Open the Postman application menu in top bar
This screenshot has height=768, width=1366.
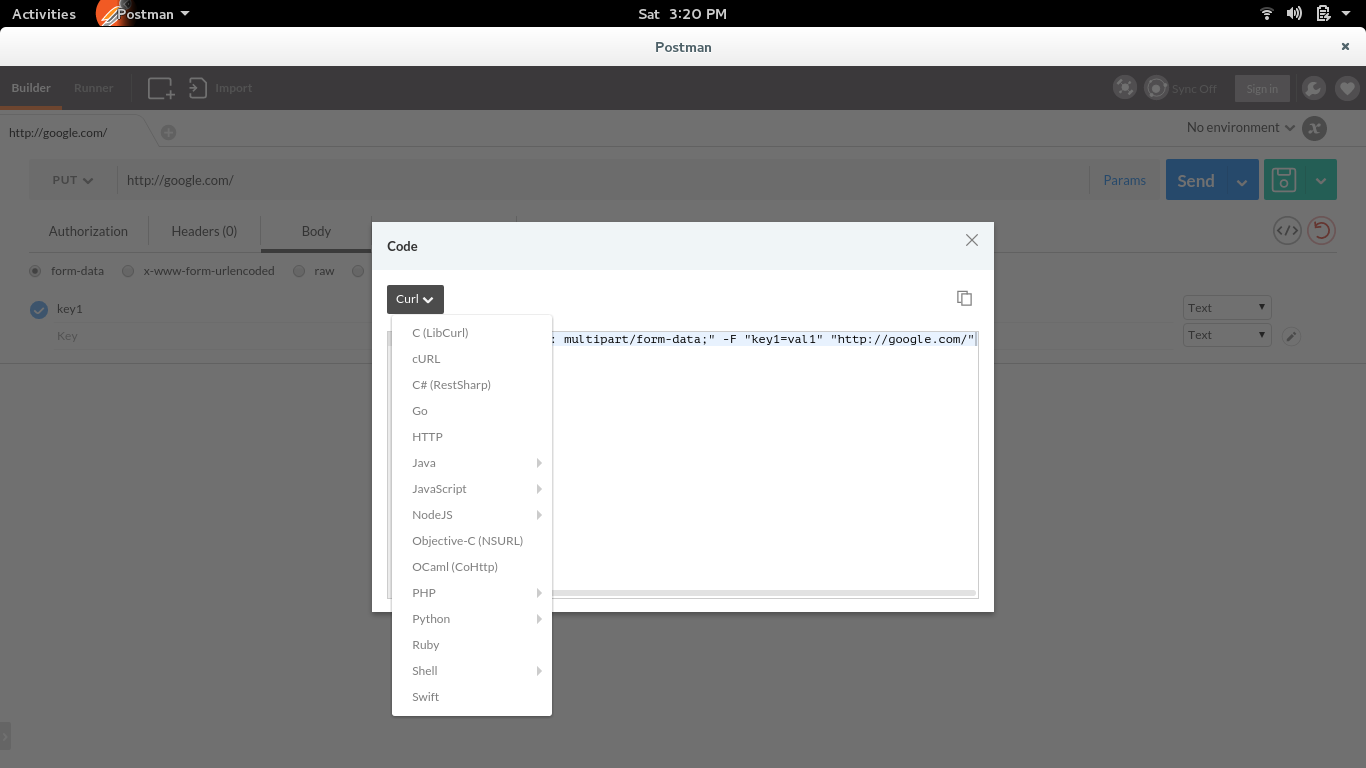click(x=145, y=14)
